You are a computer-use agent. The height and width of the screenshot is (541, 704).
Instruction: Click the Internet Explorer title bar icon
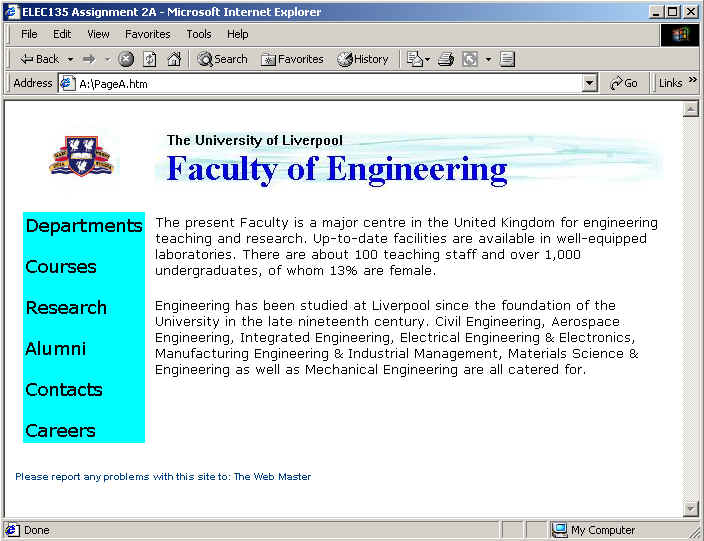point(11,12)
